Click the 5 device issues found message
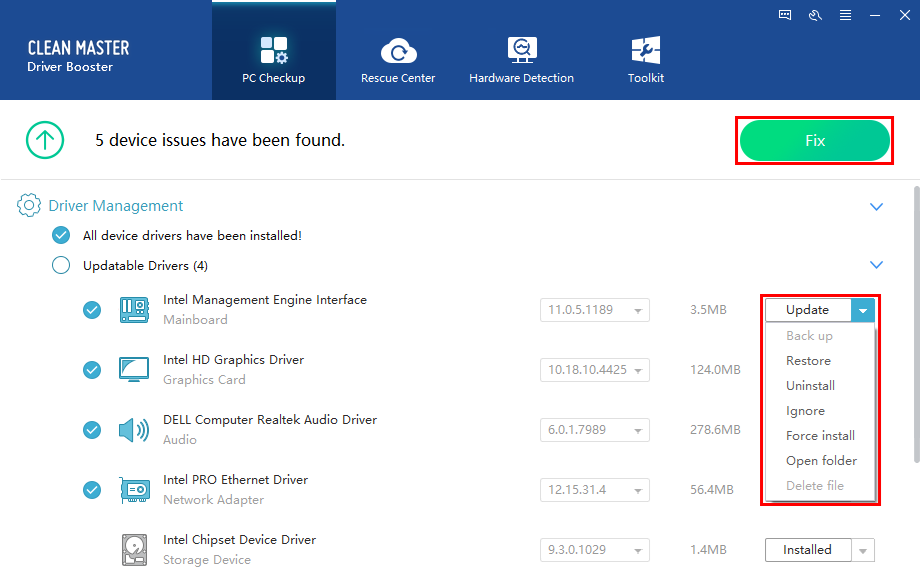Image resolution: width=920 pixels, height=580 pixels. tap(220, 140)
